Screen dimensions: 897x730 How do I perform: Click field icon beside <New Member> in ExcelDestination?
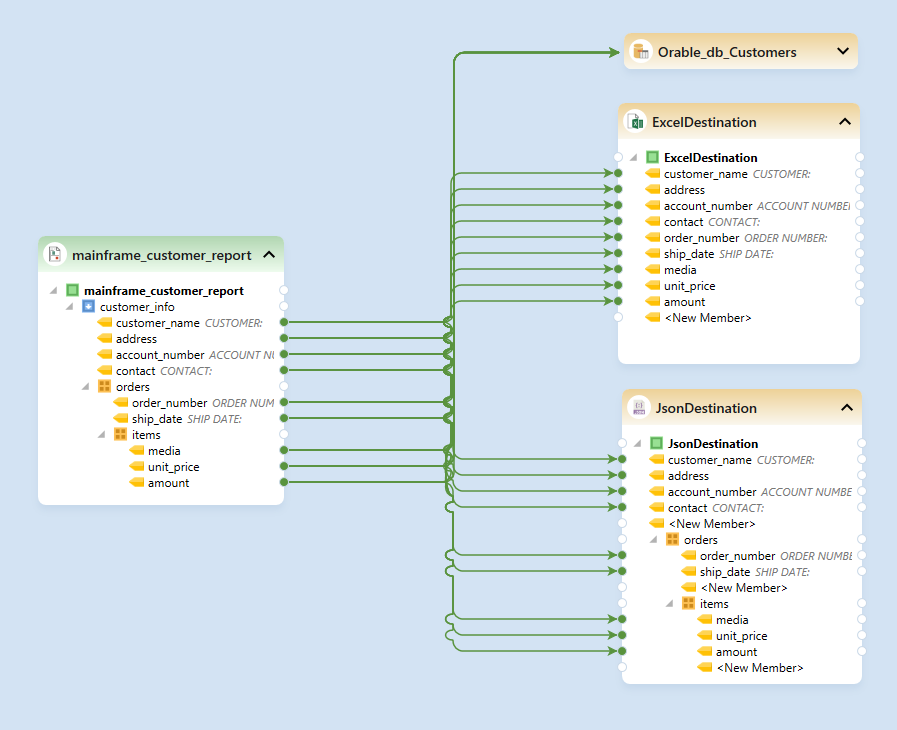point(653,317)
